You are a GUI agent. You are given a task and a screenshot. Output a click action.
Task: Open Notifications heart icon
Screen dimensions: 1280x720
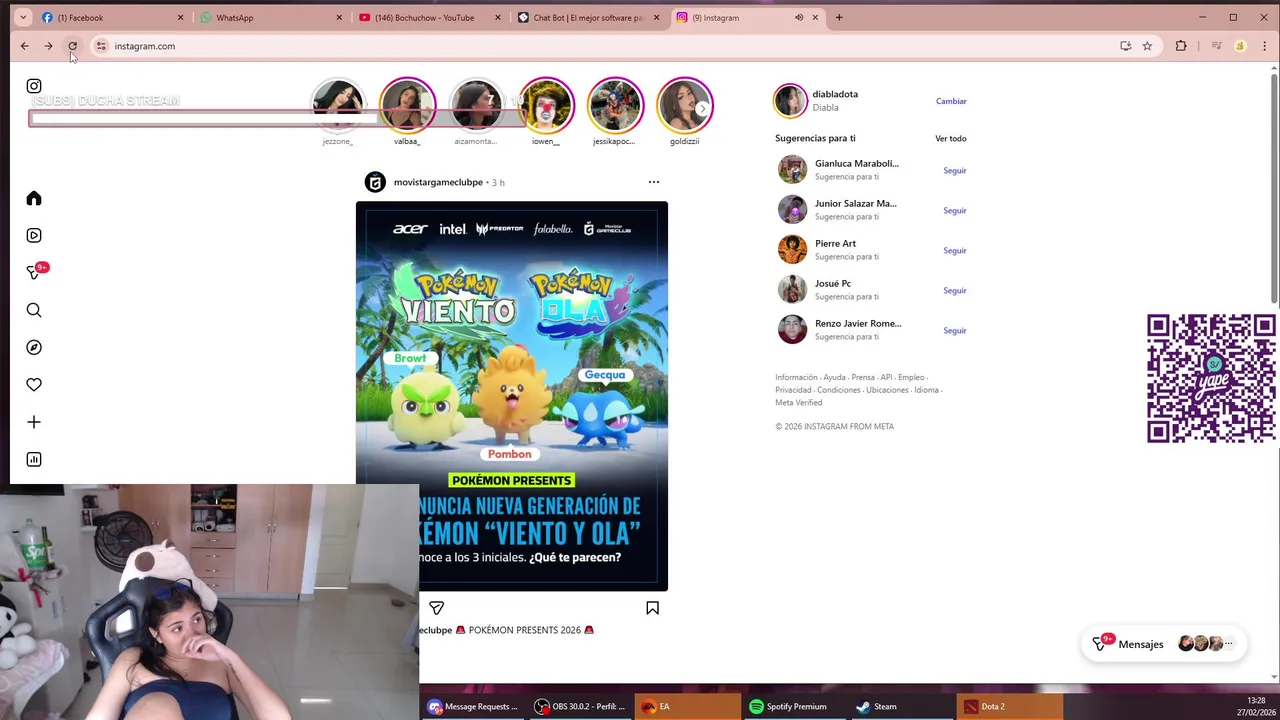pyautogui.click(x=34, y=384)
